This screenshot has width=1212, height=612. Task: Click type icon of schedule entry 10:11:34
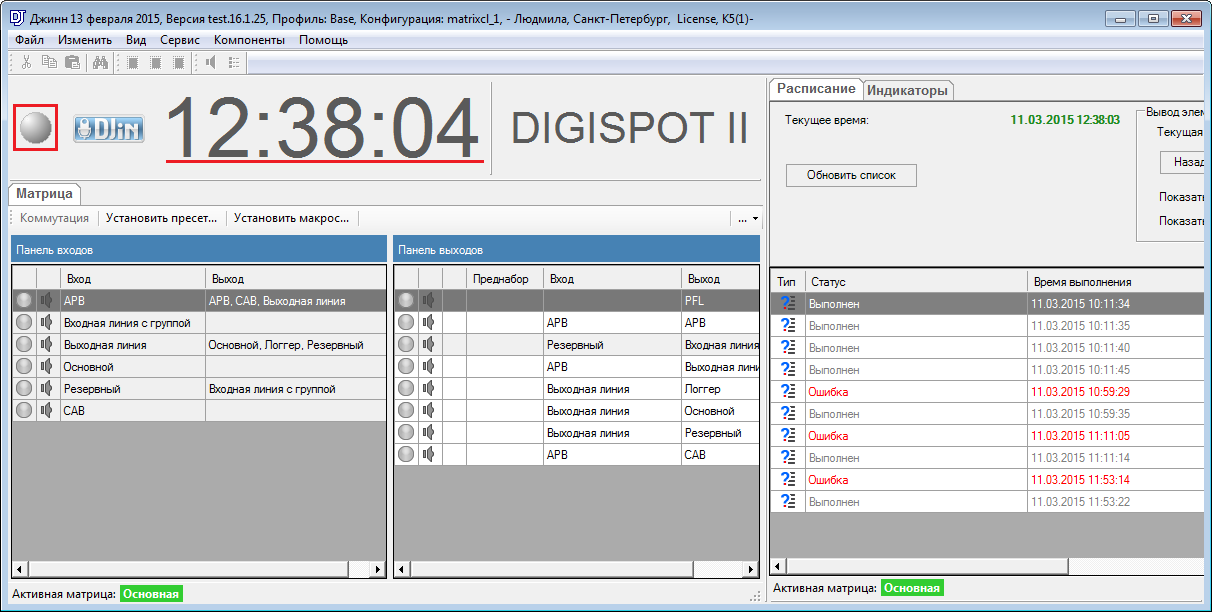click(788, 304)
